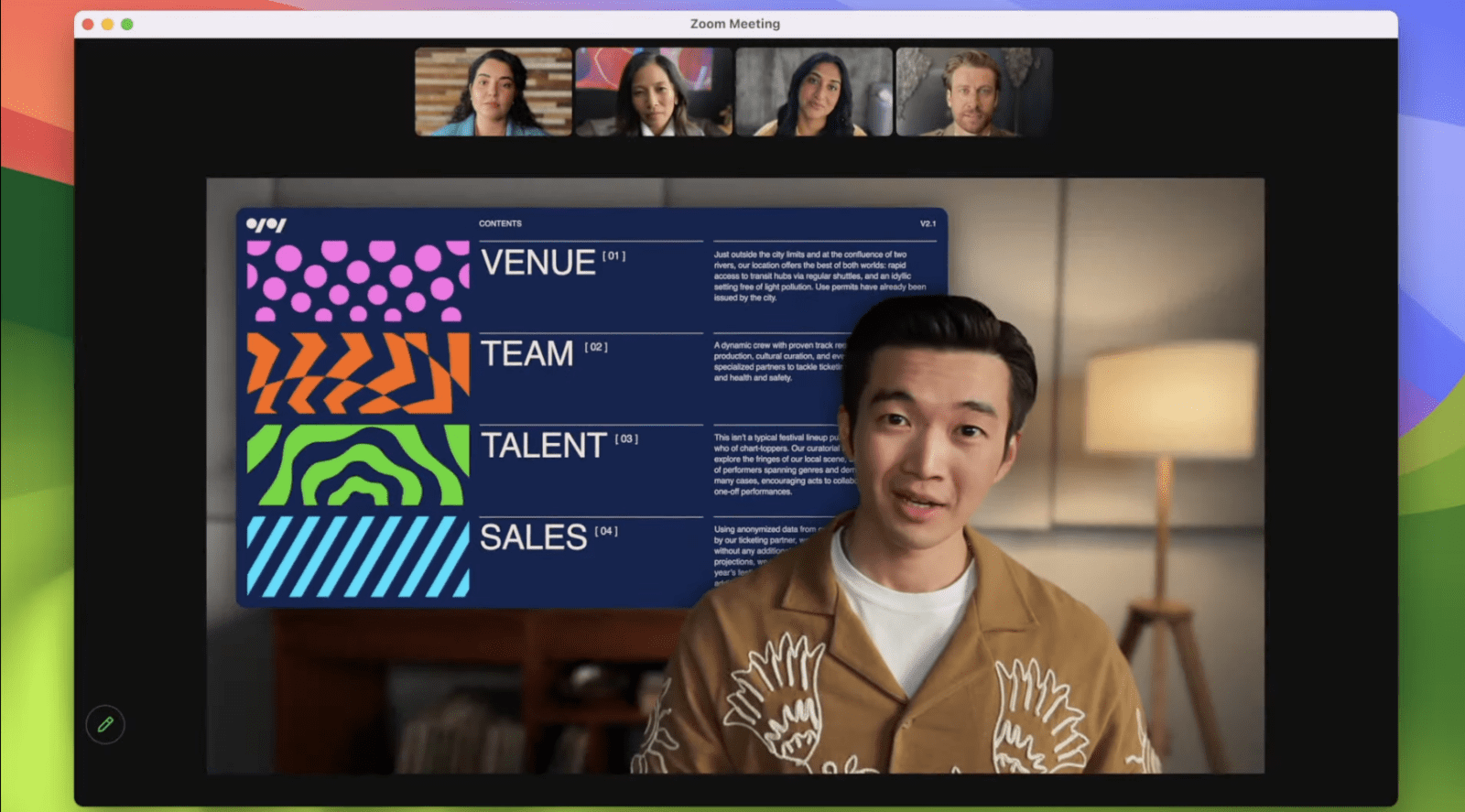Click the green wavy pattern tile
This screenshot has width=1465, height=812.
[358, 464]
